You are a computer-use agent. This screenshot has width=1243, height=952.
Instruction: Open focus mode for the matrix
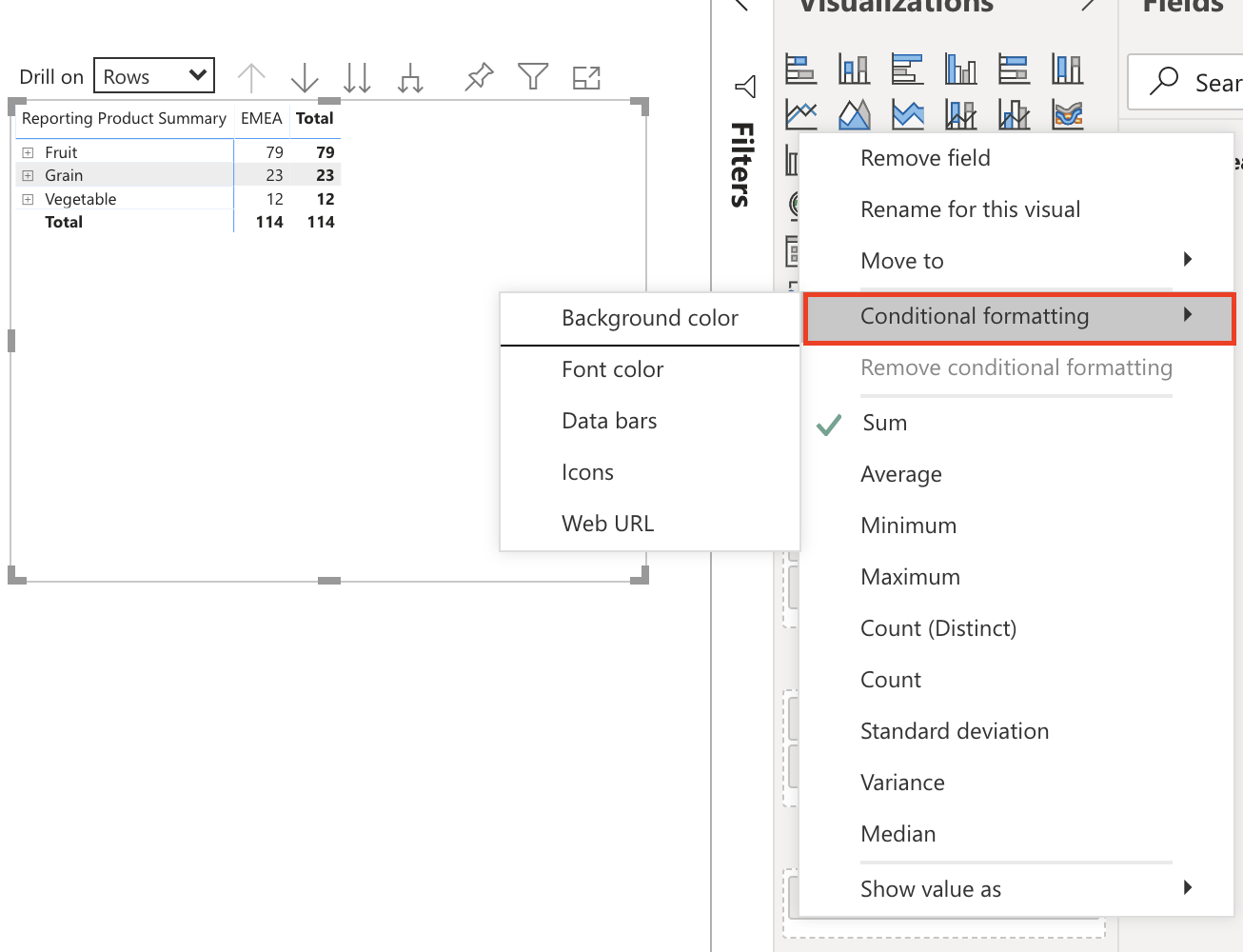click(x=586, y=77)
